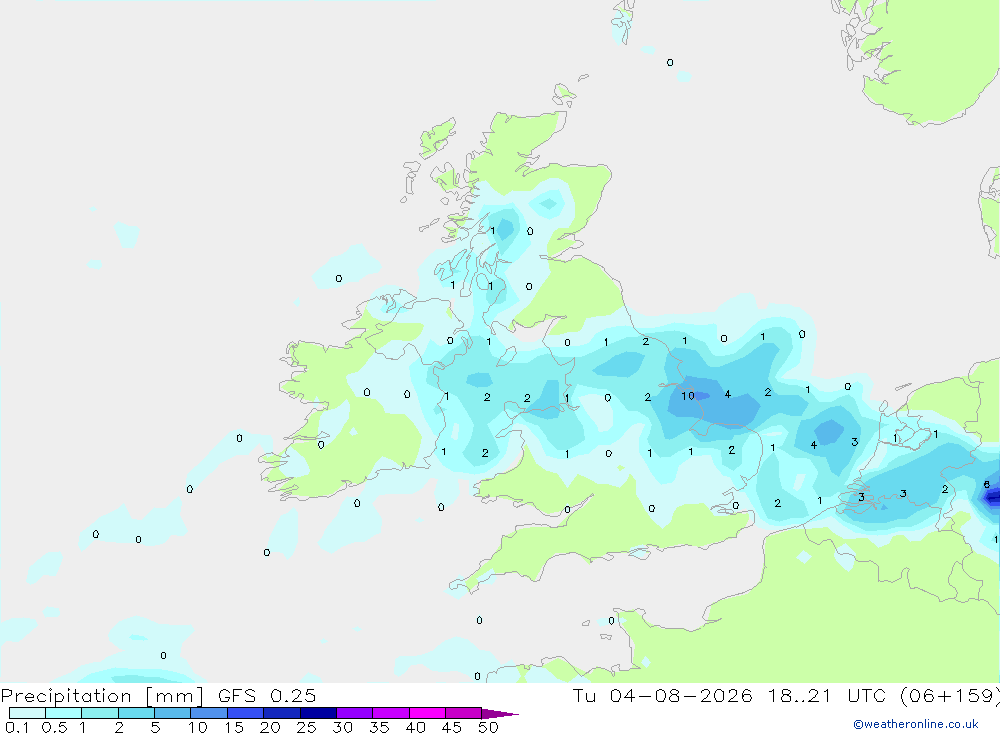This screenshot has height=733, width=1000.
Task: Click the 0.1–0.5 mm legend color box
Action: click(27, 713)
